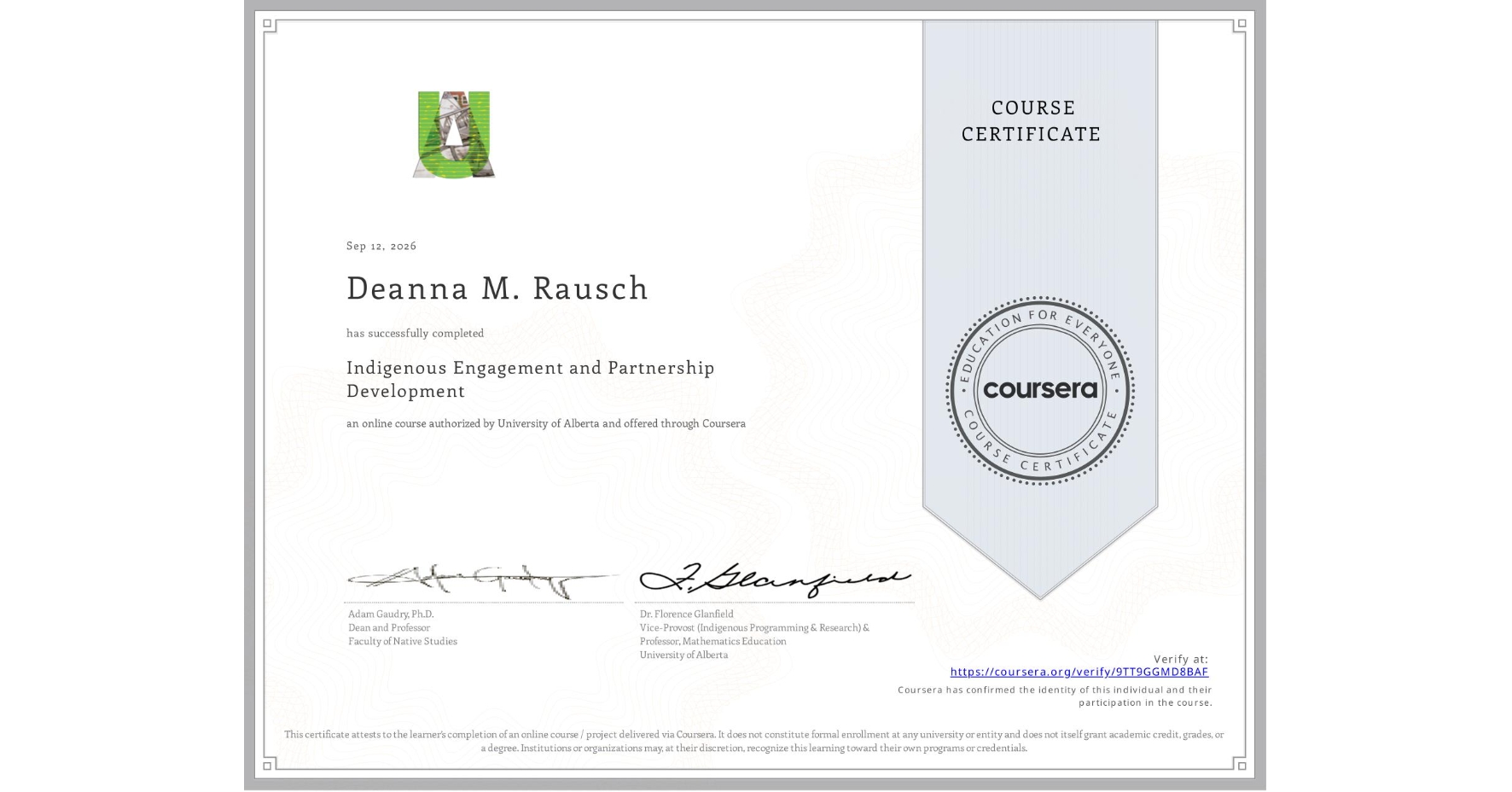Image resolution: width=1512 pixels, height=792 pixels.
Task: Click the COURSE CERTIFICATE heading
Action: [x=1032, y=120]
